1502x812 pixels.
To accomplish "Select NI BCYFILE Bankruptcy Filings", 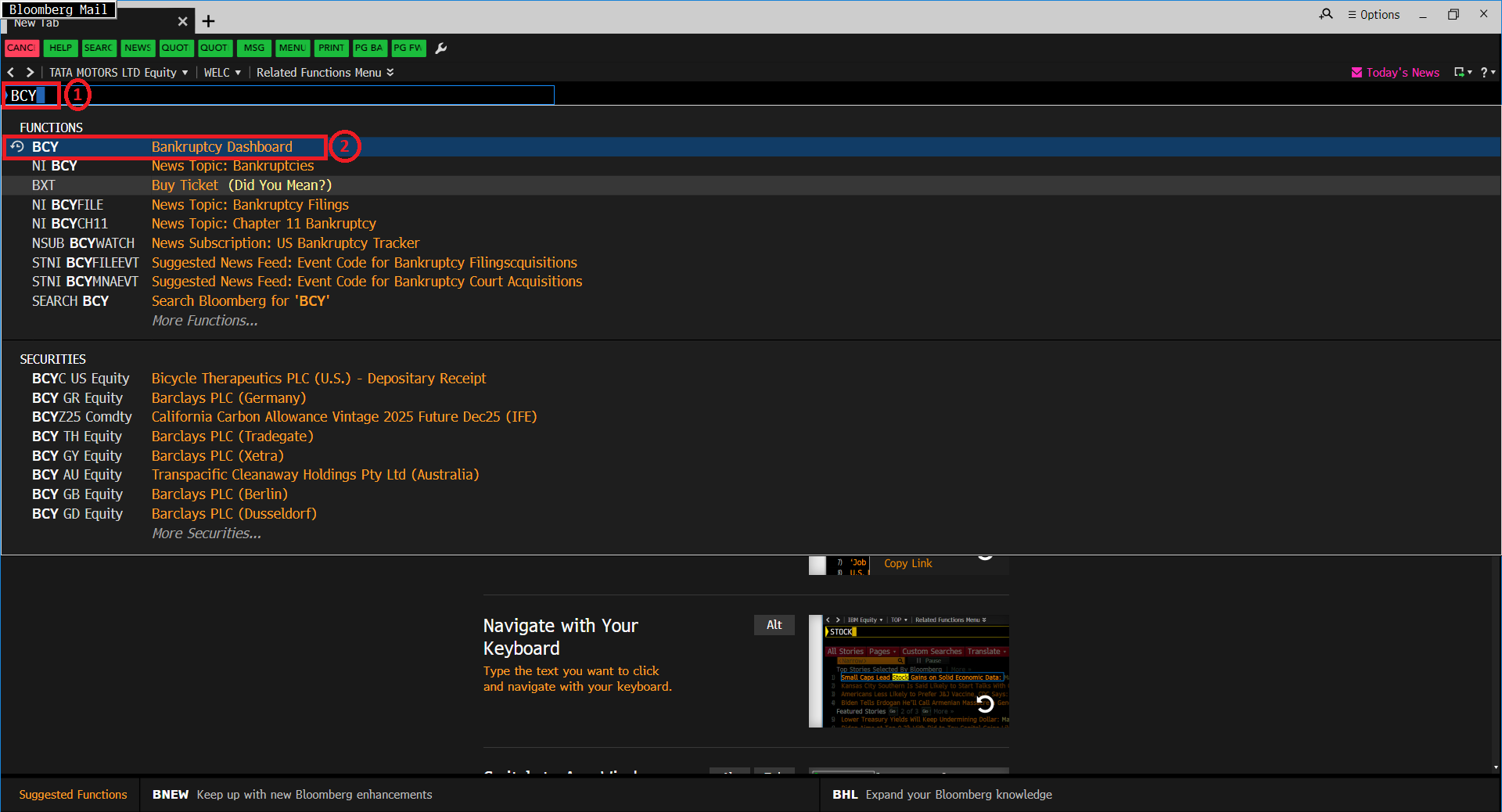I will click(x=751, y=204).
